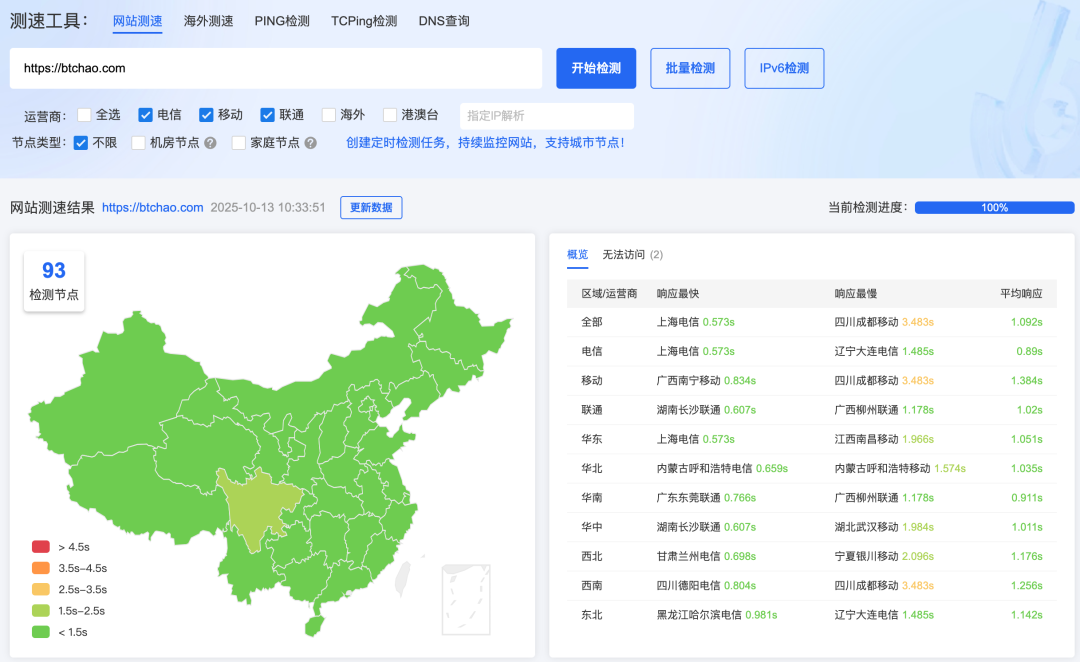Click the 甘肃兰州电信 0.698s cell

pyautogui.click(x=706, y=556)
